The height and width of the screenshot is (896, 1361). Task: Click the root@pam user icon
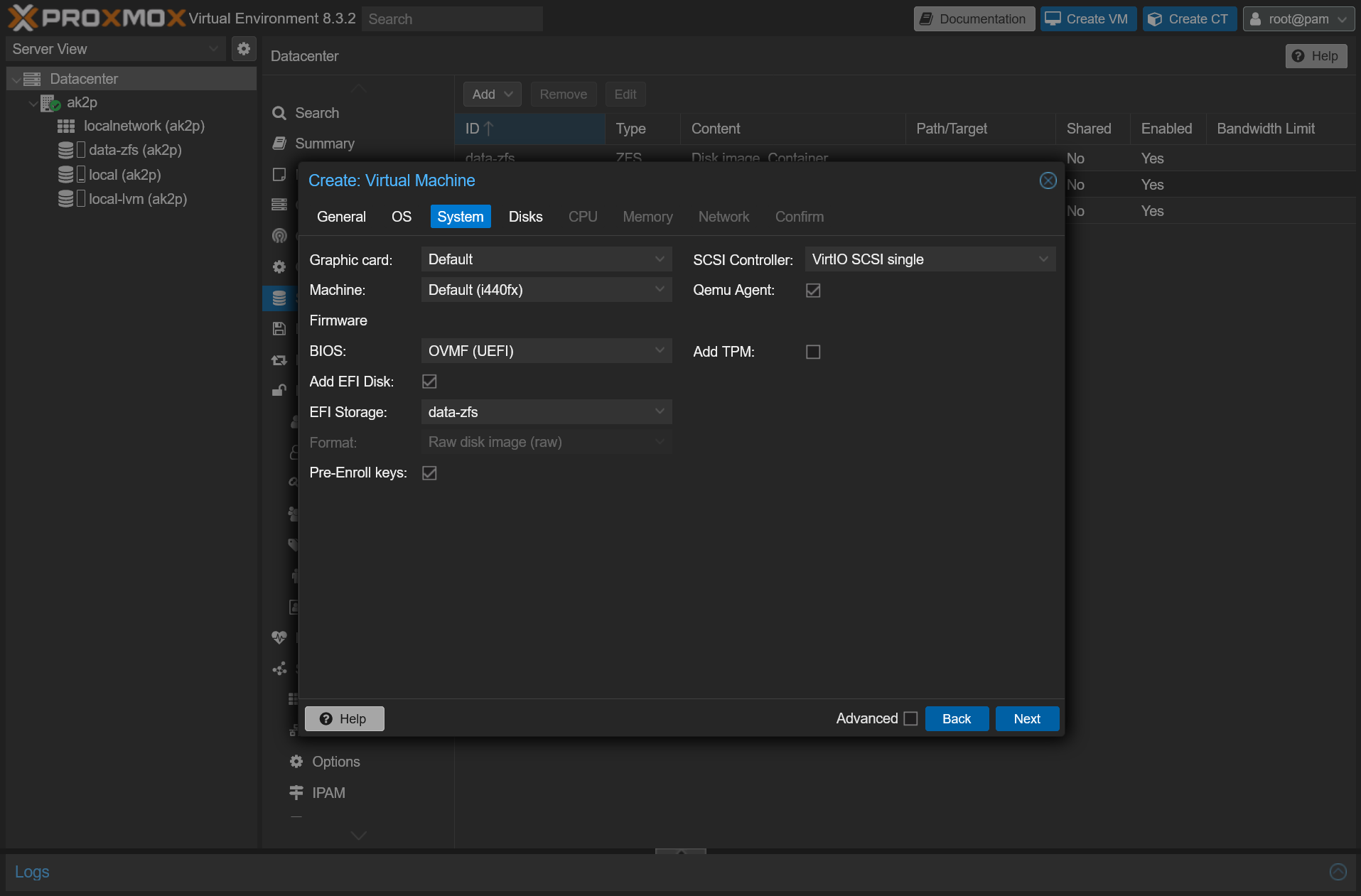(1256, 19)
